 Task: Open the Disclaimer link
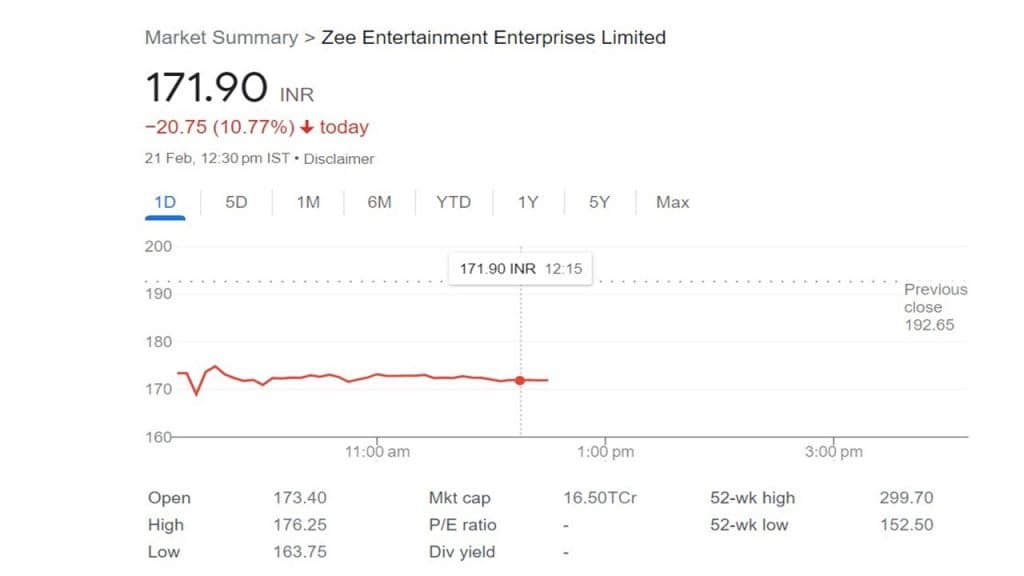(339, 159)
